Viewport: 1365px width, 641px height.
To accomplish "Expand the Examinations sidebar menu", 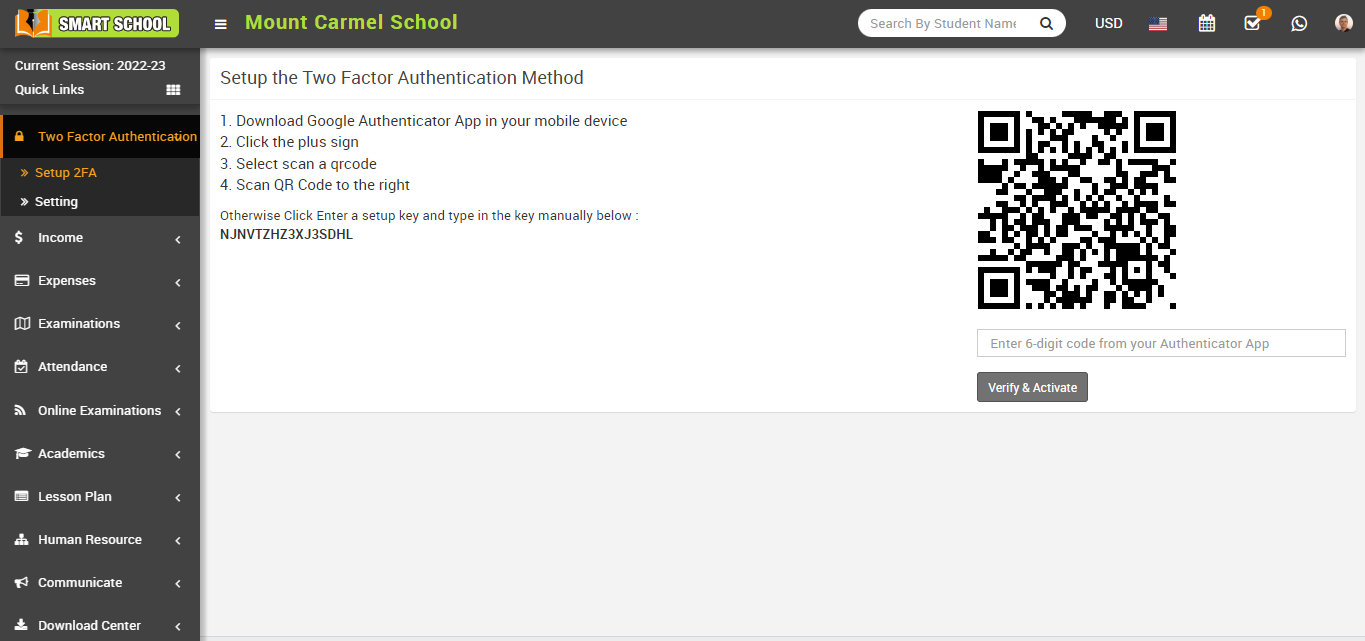I will pyautogui.click(x=99, y=324).
